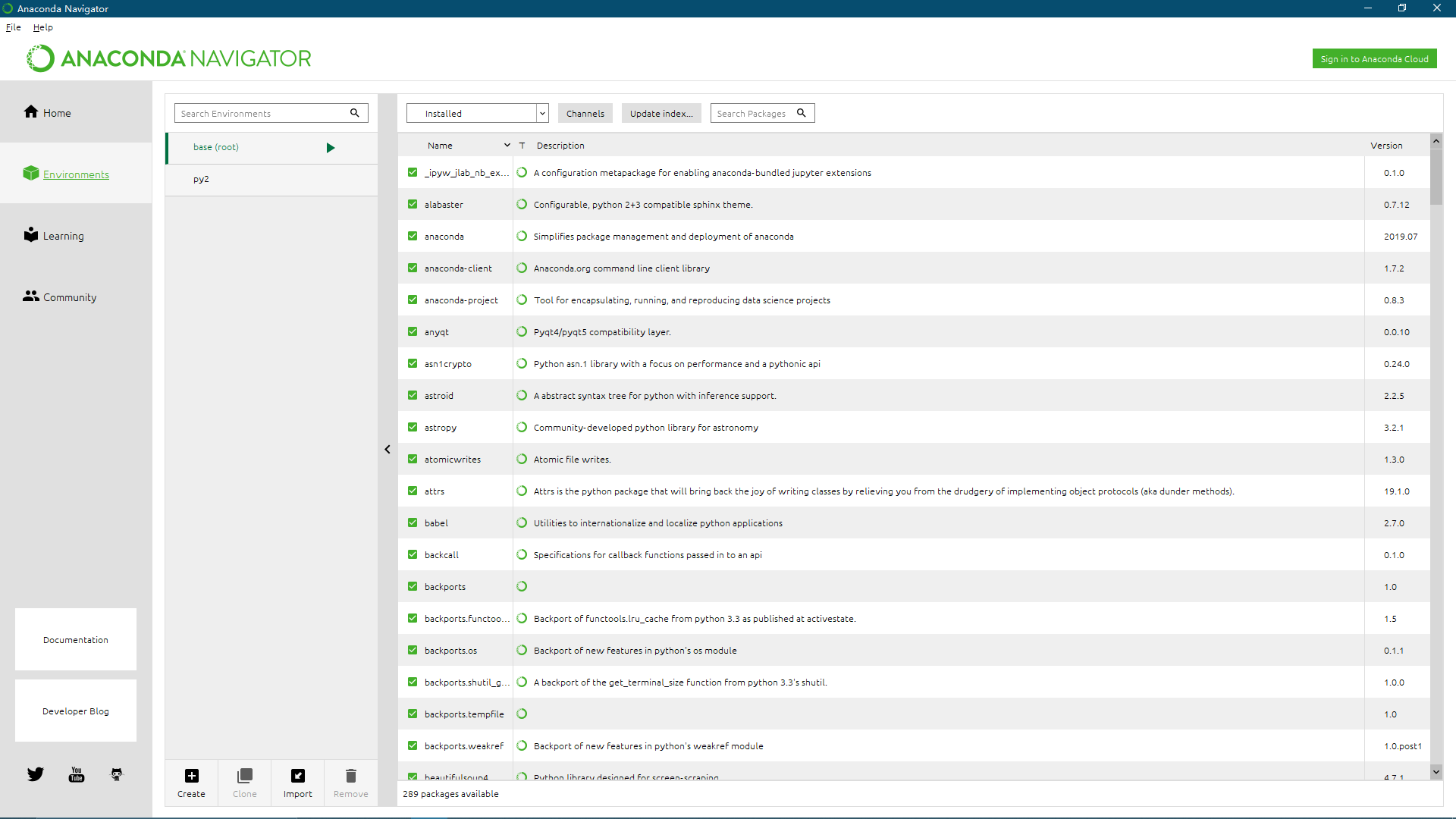Open the File menu
This screenshot has width=1456, height=819.
(14, 27)
